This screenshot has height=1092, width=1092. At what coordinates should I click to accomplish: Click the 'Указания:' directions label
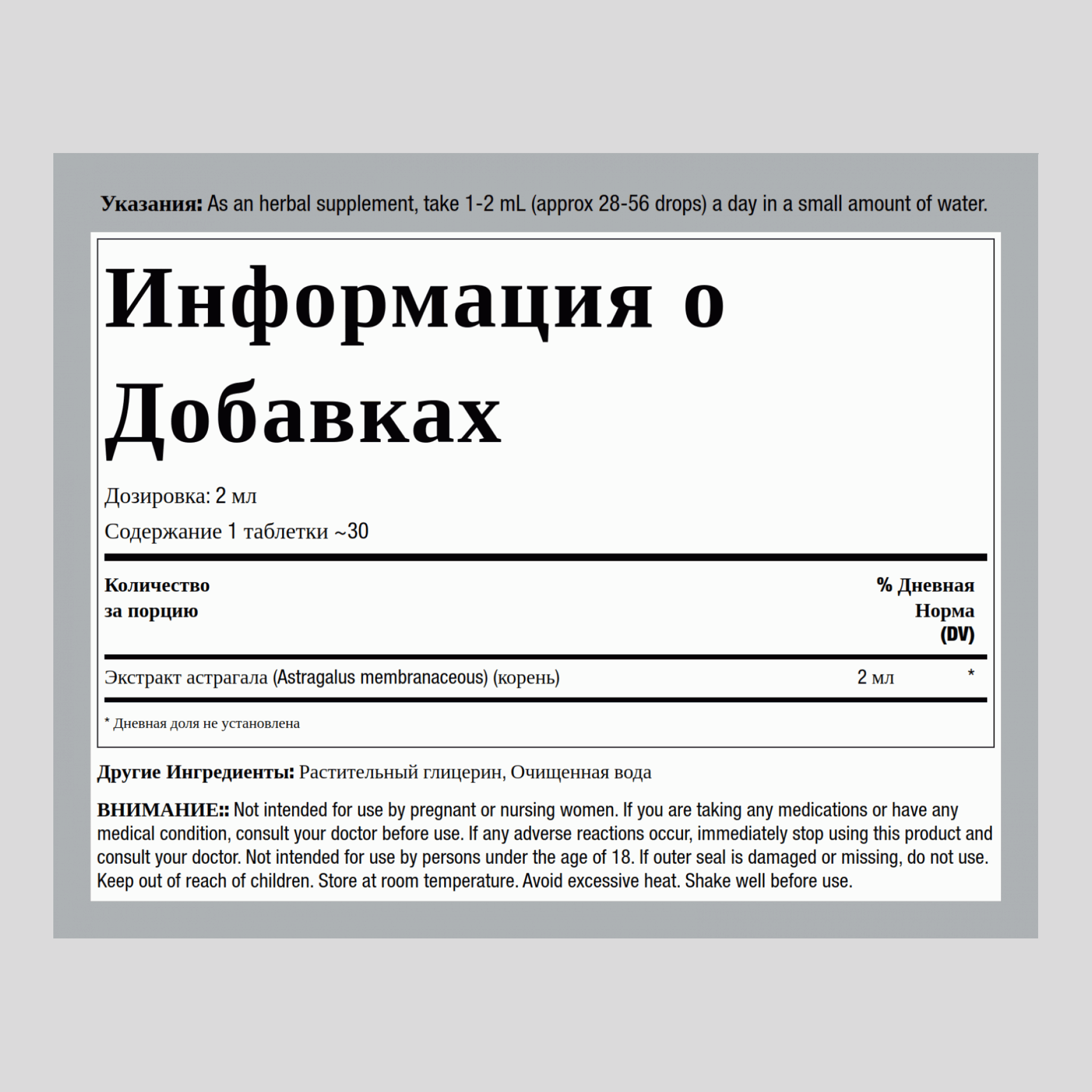click(151, 204)
